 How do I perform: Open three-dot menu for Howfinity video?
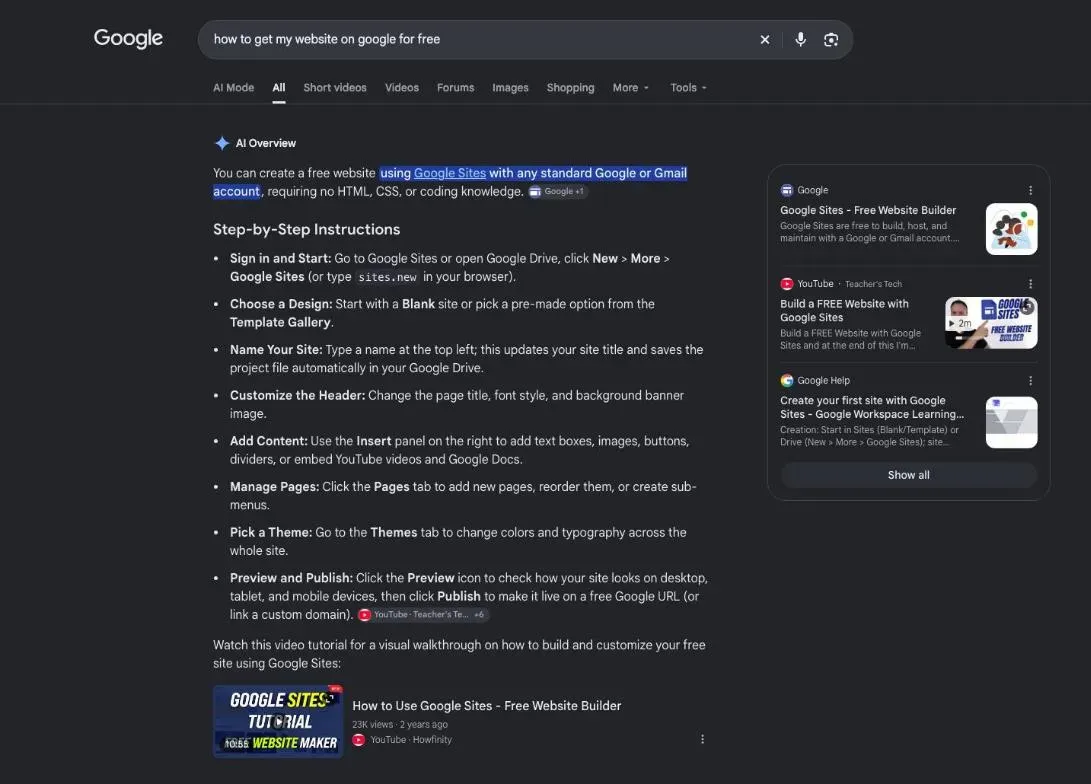(702, 739)
